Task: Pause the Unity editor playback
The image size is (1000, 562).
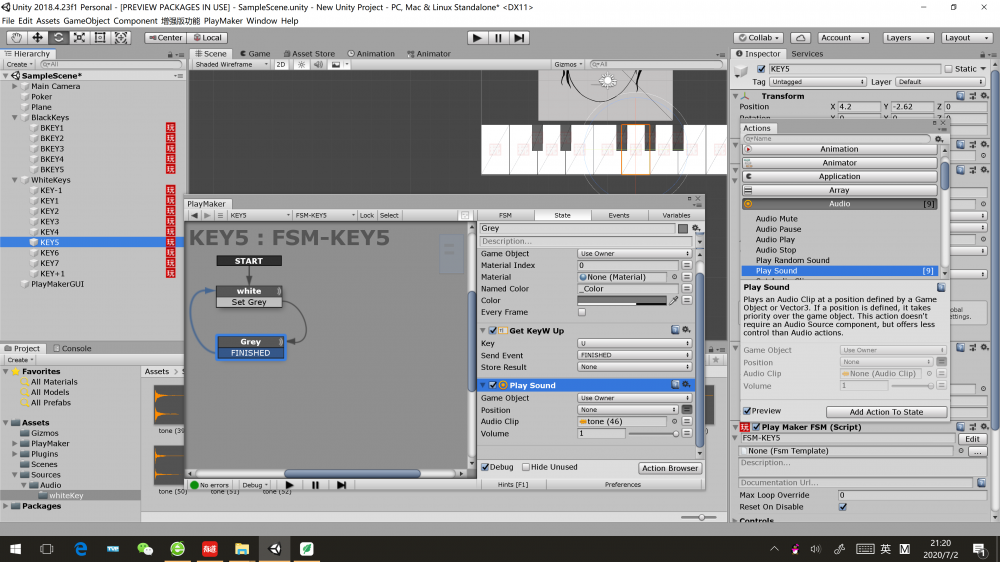Action: 498,38
